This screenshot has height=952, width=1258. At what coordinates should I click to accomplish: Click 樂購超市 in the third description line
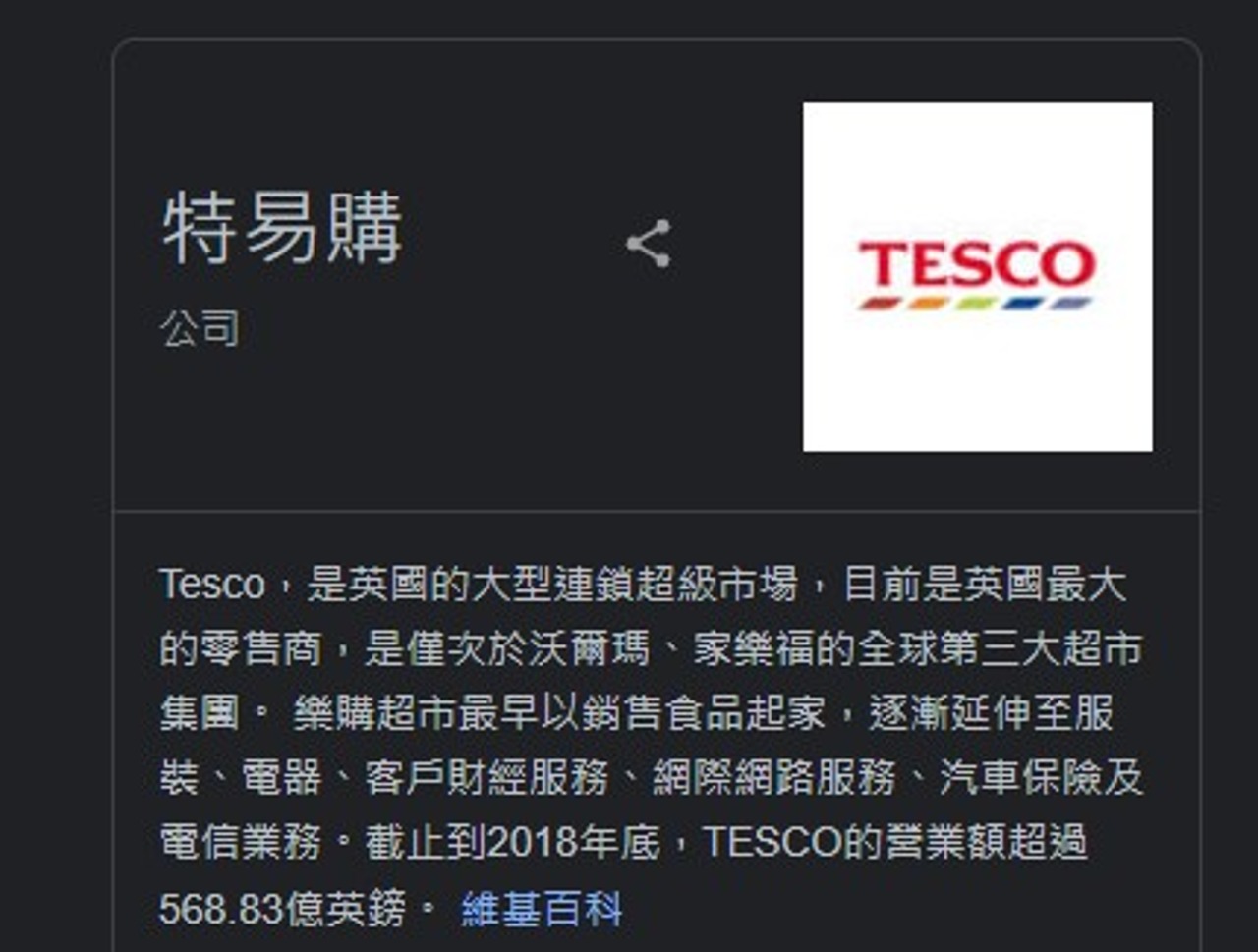tap(374, 713)
